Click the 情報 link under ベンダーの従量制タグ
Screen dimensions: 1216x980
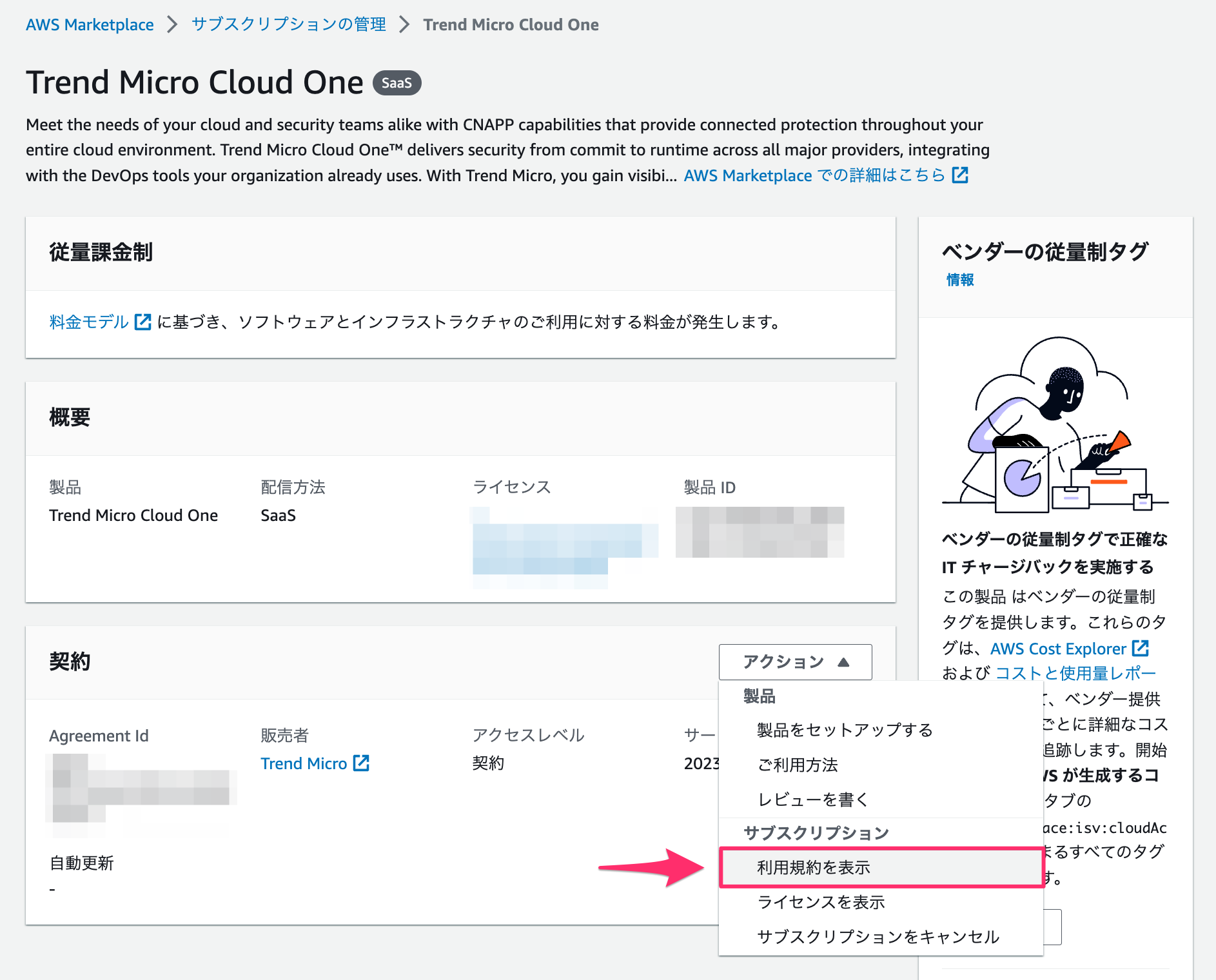point(959,279)
